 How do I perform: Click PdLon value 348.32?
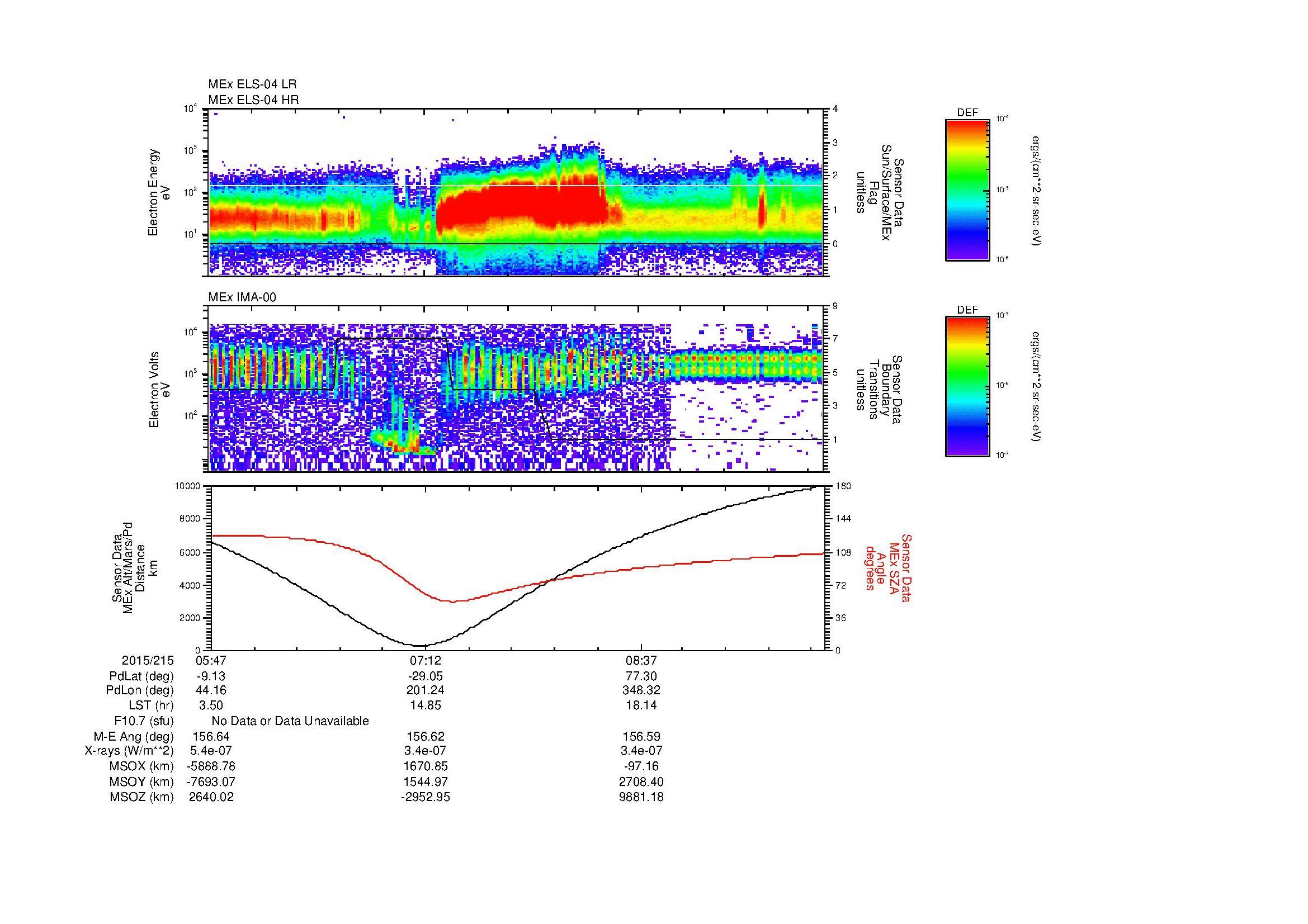click(x=641, y=690)
